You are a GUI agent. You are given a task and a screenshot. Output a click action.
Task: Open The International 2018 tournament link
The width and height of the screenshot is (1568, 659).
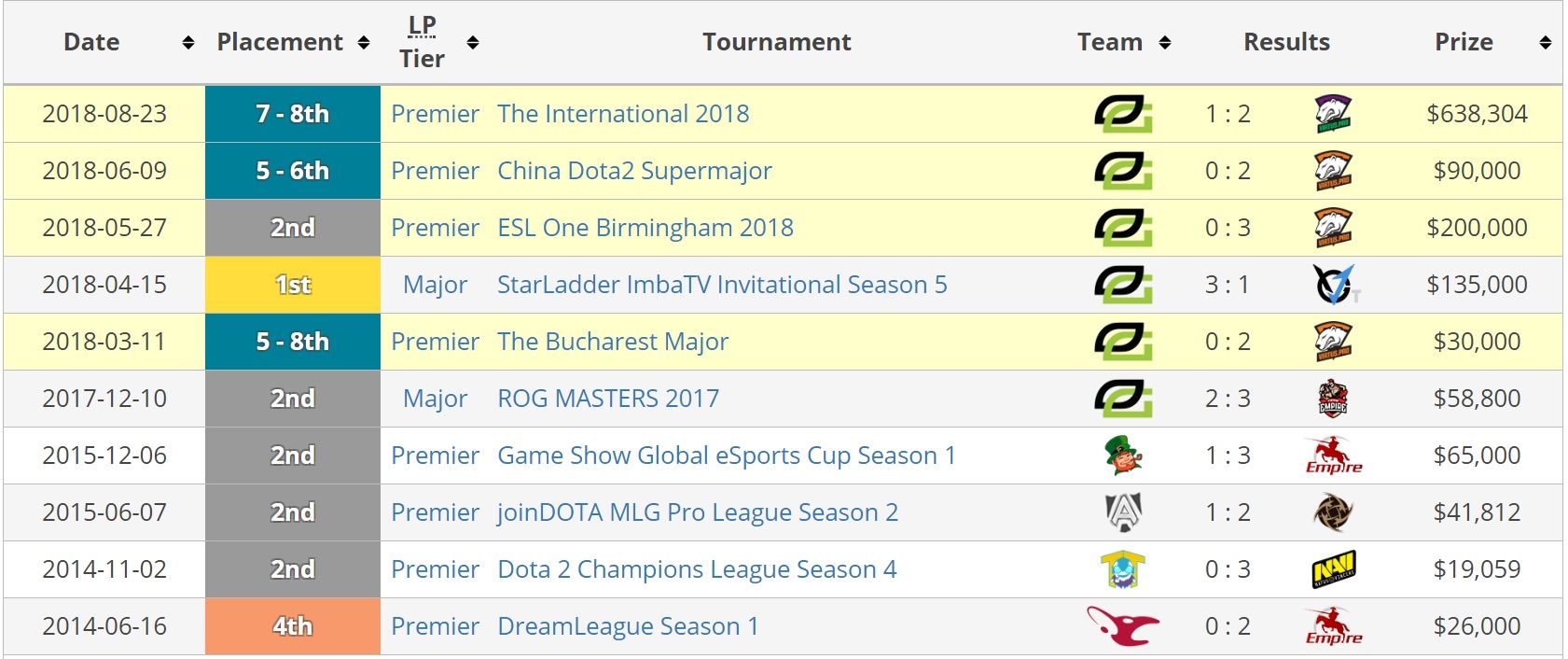[x=623, y=114]
